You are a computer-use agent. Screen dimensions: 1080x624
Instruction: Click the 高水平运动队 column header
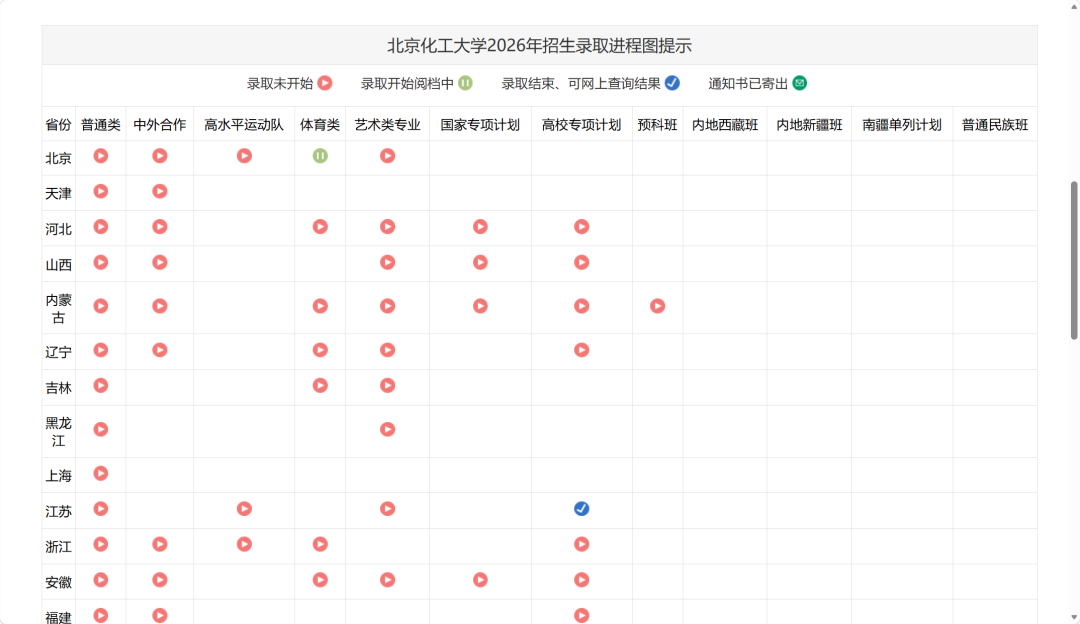[x=244, y=125]
